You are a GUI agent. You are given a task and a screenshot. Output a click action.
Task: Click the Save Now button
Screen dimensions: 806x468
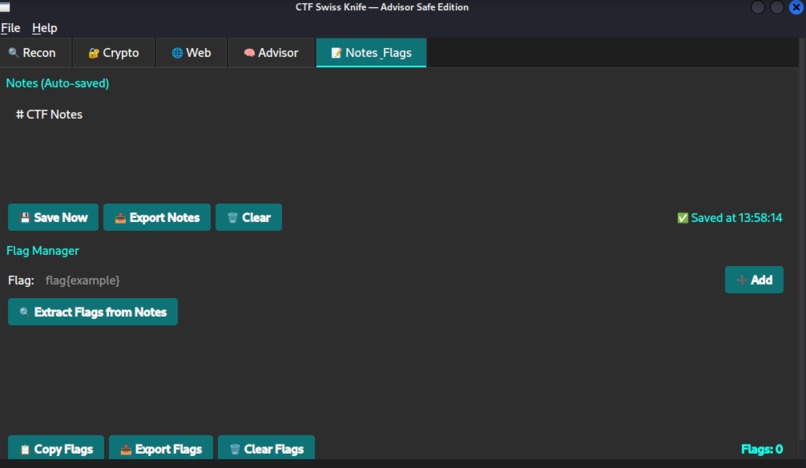point(53,217)
